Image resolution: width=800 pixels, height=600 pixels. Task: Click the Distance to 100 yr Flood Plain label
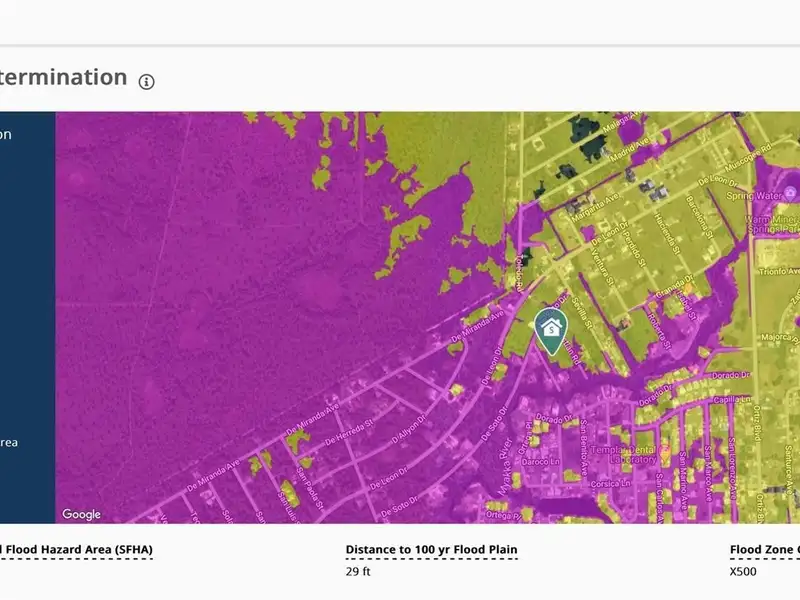(x=431, y=550)
